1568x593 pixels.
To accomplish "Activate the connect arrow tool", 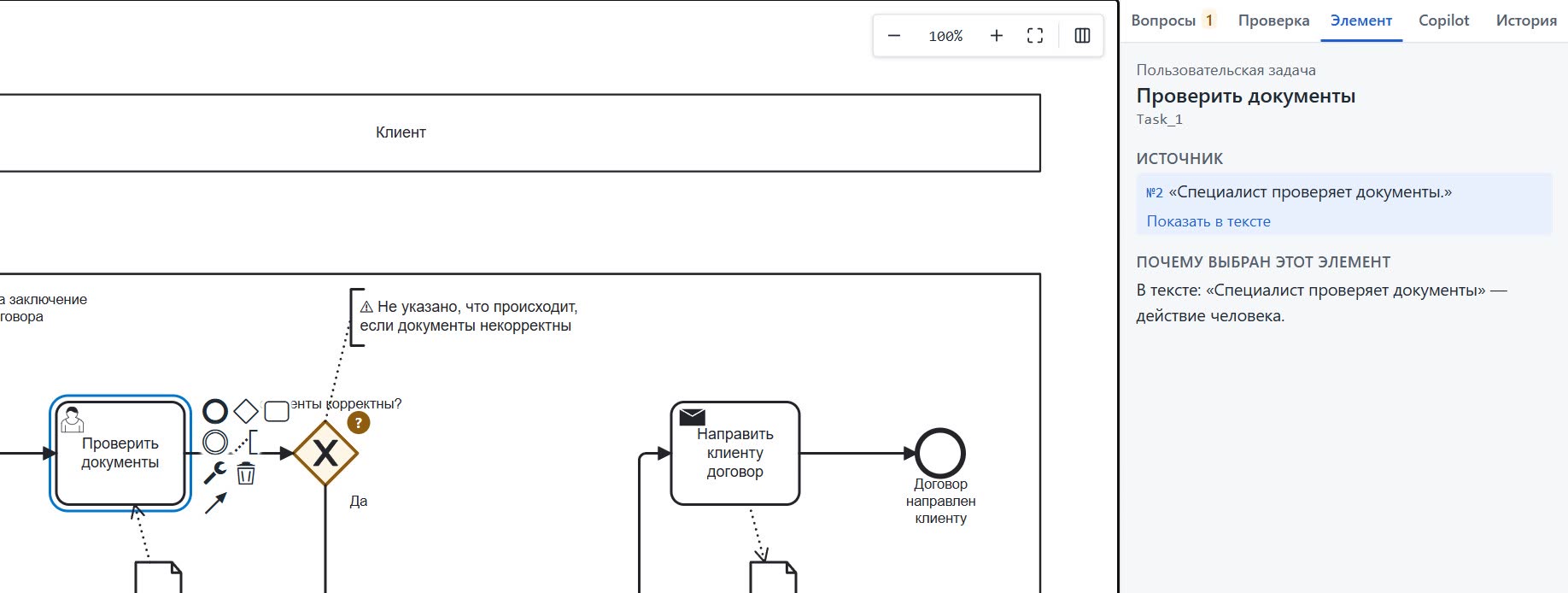I will click(215, 503).
